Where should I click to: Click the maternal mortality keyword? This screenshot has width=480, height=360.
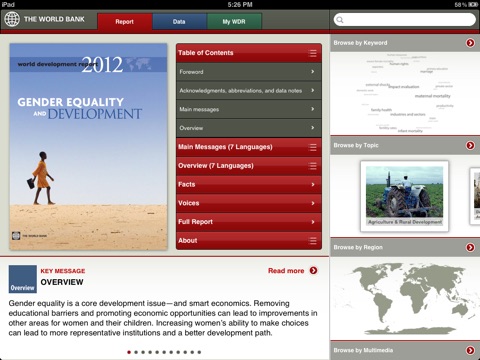pos(432,96)
